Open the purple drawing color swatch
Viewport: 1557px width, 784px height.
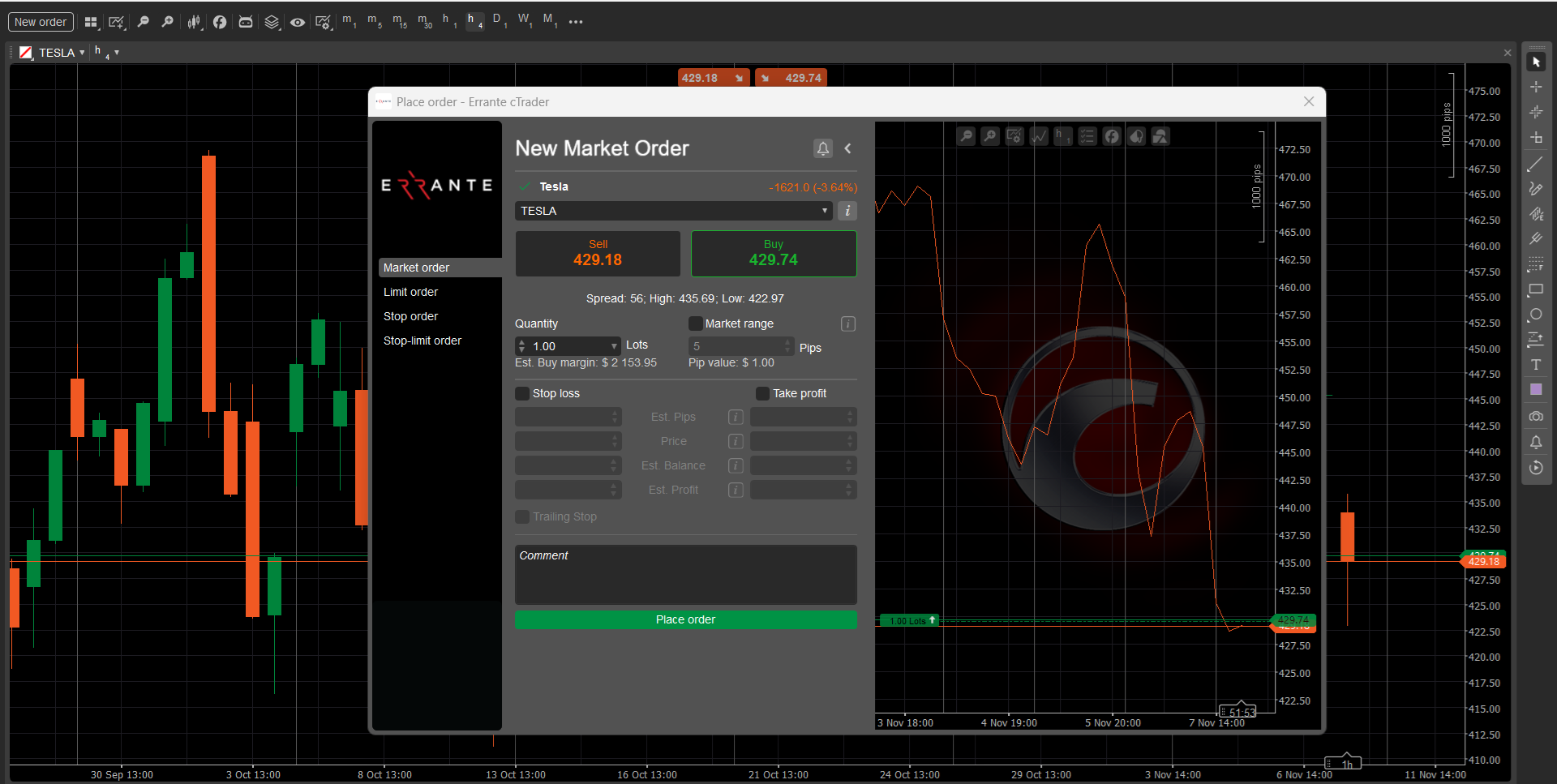(1536, 390)
